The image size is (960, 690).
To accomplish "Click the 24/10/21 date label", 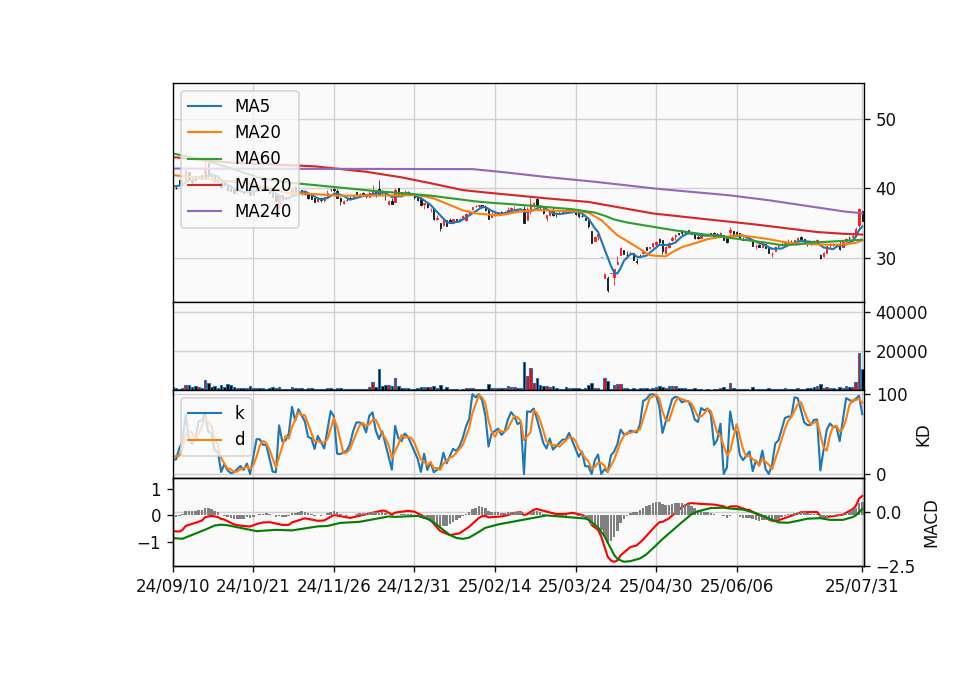I will [253, 586].
